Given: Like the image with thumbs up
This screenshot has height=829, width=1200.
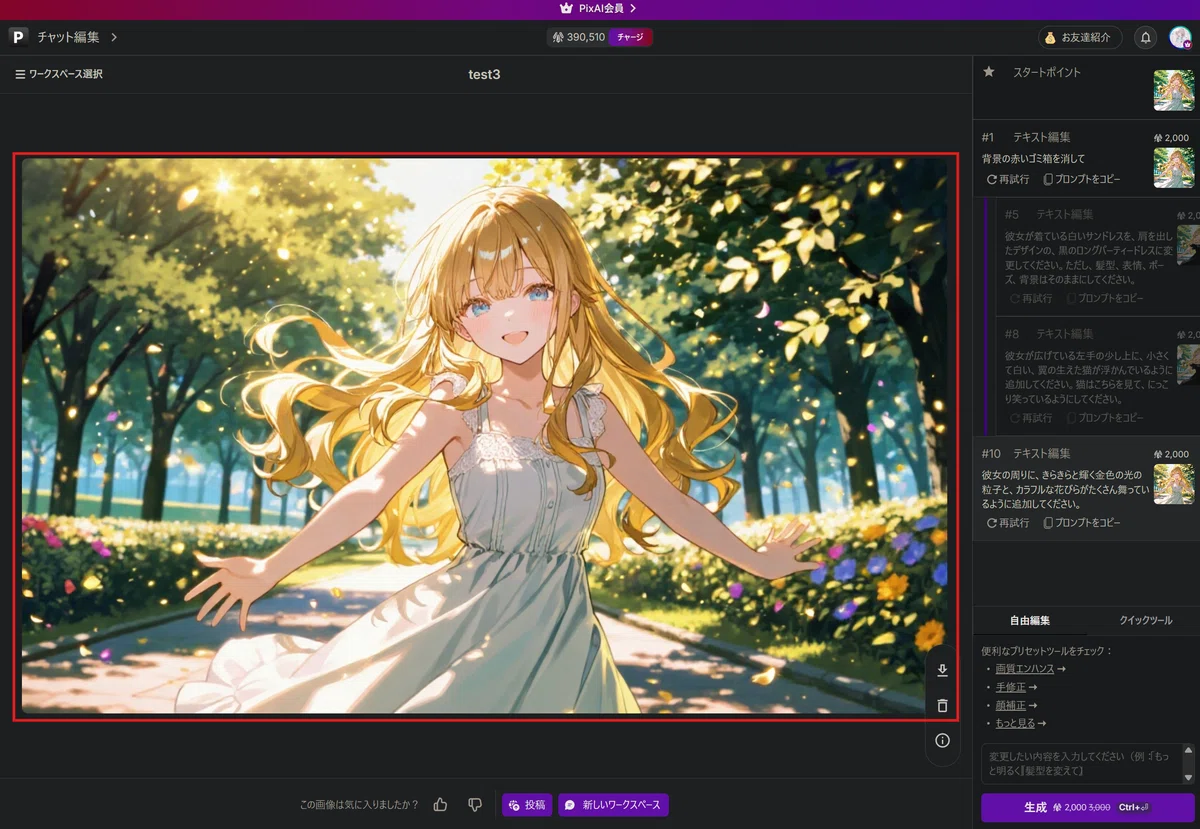Looking at the screenshot, I should [441, 805].
